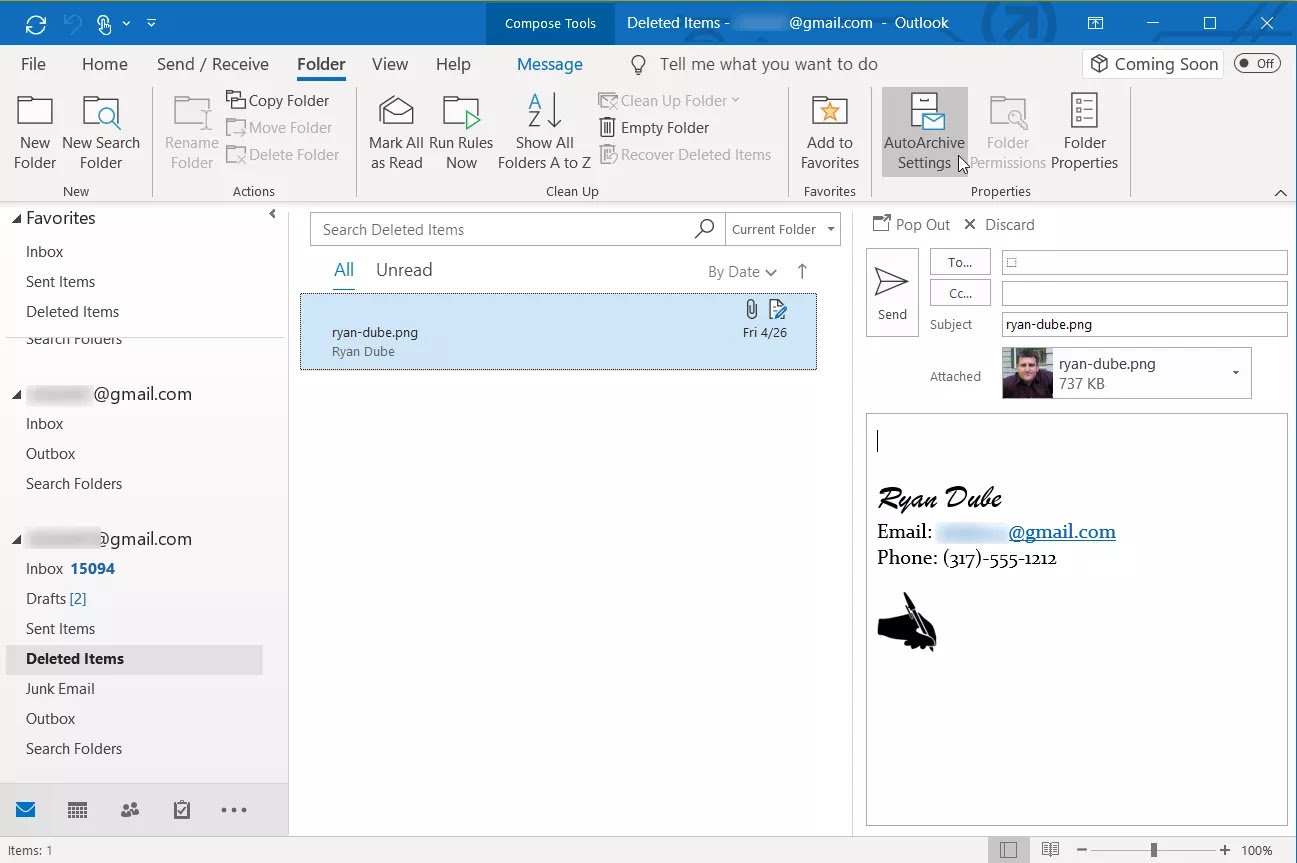
Task: Switch to Mail view icon
Action: coord(25,810)
